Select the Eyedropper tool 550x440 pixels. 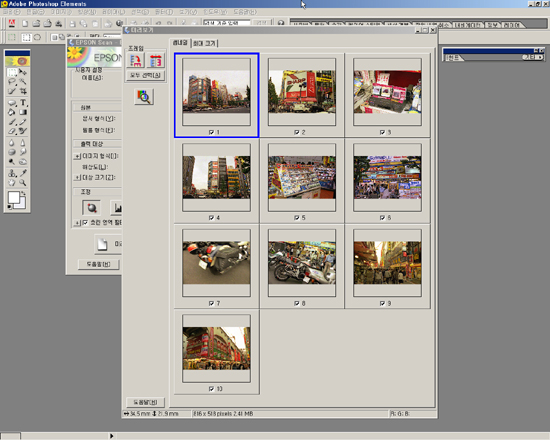23,173
